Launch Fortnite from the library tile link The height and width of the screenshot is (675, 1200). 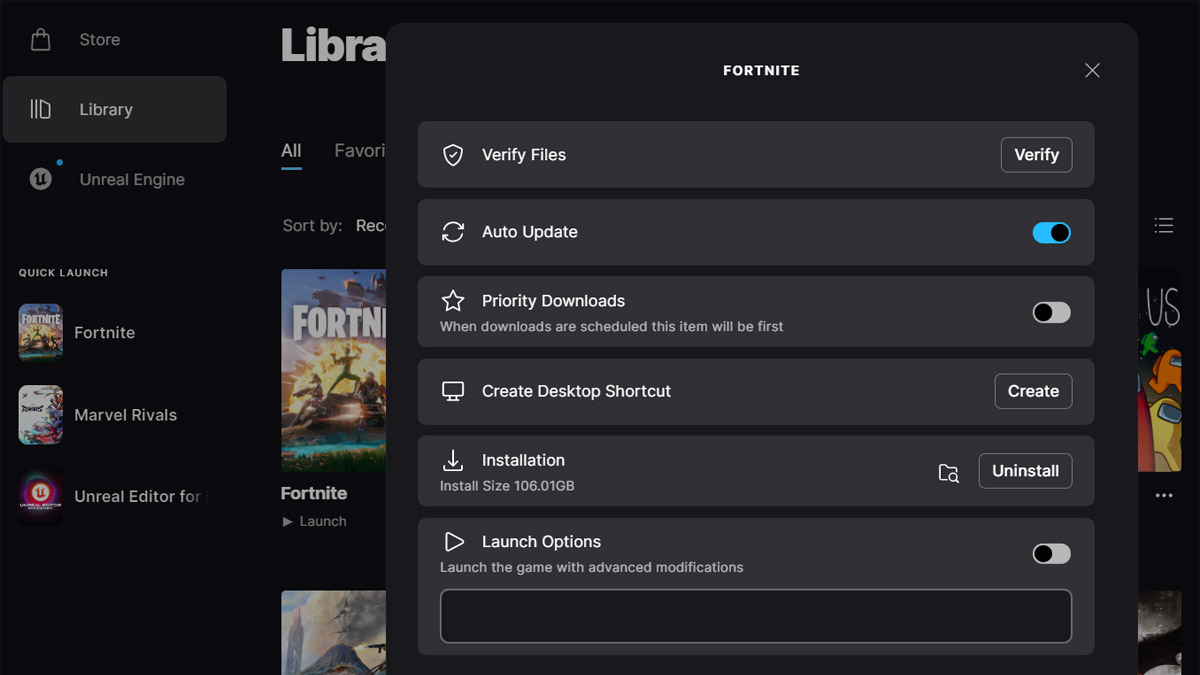[x=315, y=521]
